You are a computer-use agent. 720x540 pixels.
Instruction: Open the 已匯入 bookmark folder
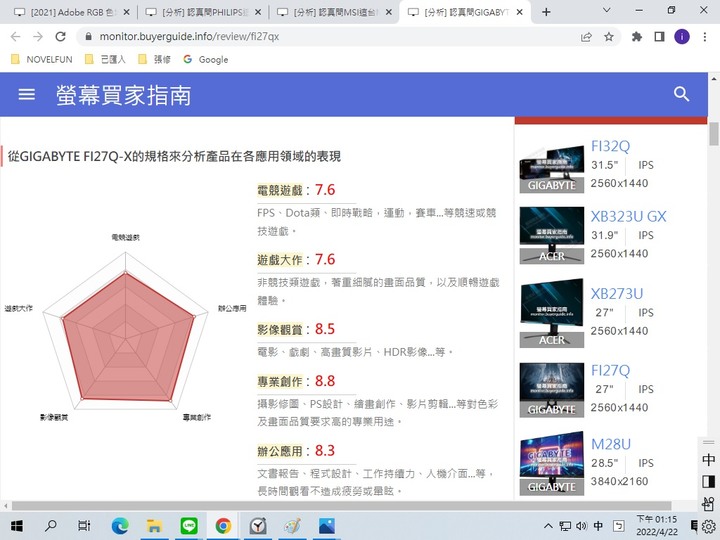(x=105, y=59)
